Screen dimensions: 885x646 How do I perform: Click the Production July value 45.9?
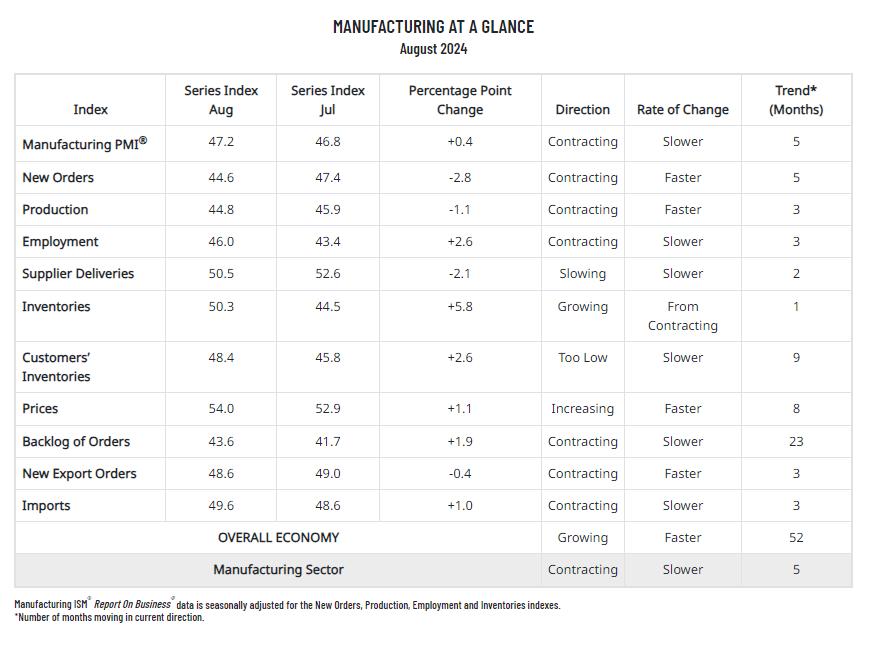pos(328,210)
